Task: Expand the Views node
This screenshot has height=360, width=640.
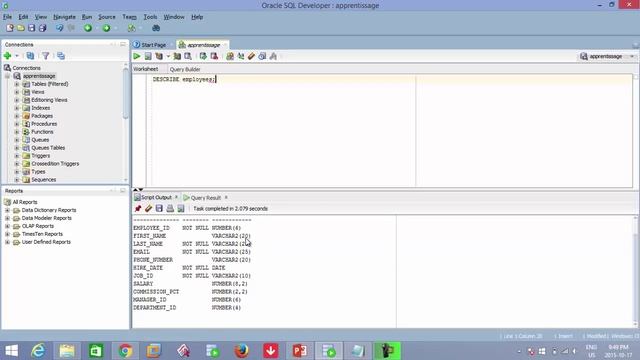Action: click(x=17, y=92)
